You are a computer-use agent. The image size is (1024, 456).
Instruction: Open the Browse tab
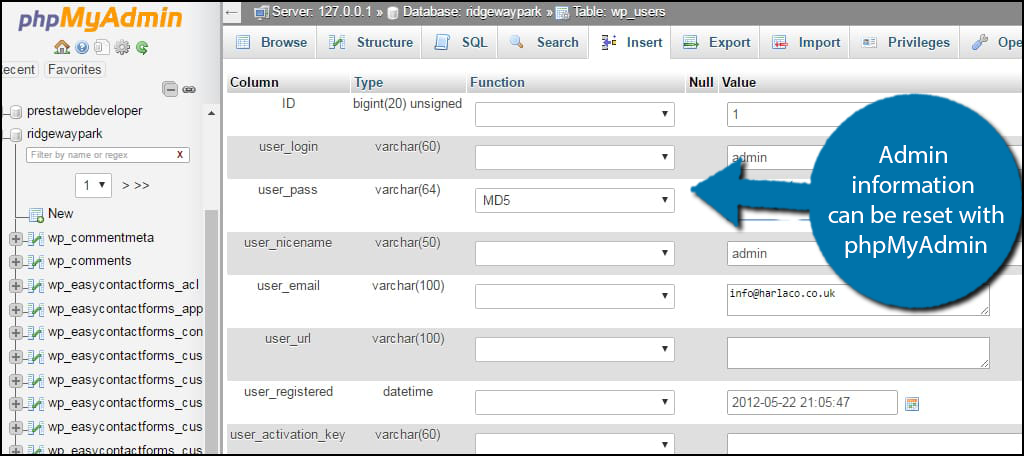point(271,42)
